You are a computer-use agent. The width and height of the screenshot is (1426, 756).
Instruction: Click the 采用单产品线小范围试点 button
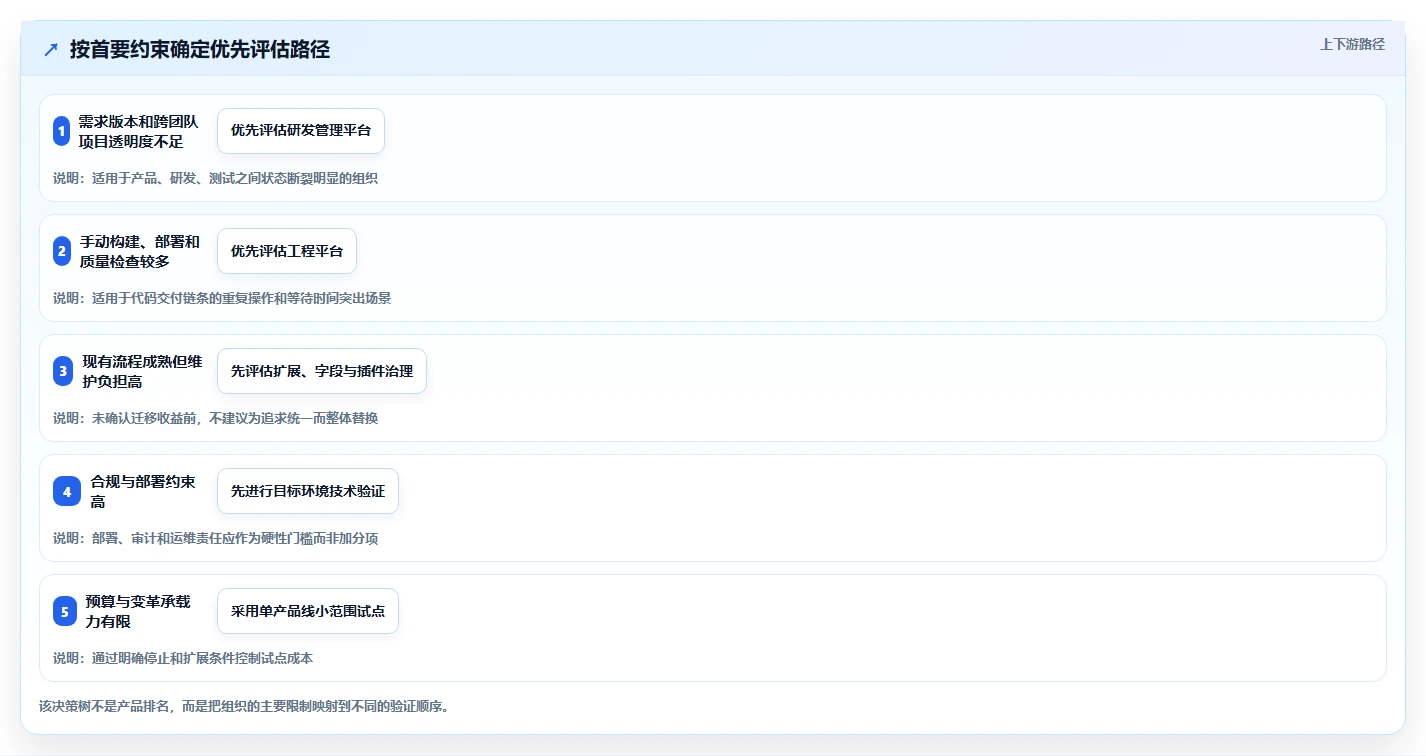click(308, 611)
